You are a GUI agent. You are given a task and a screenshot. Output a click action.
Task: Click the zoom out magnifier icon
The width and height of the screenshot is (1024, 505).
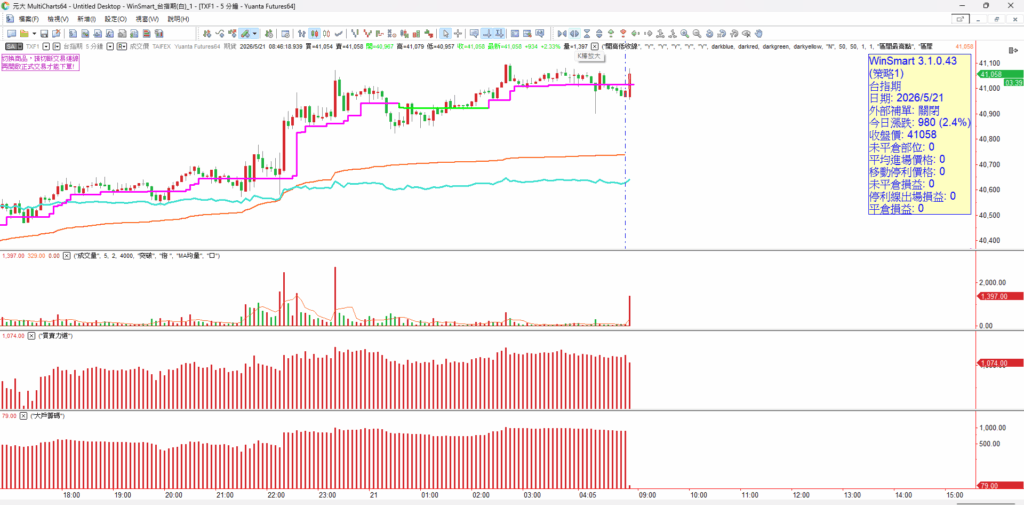coord(697,33)
